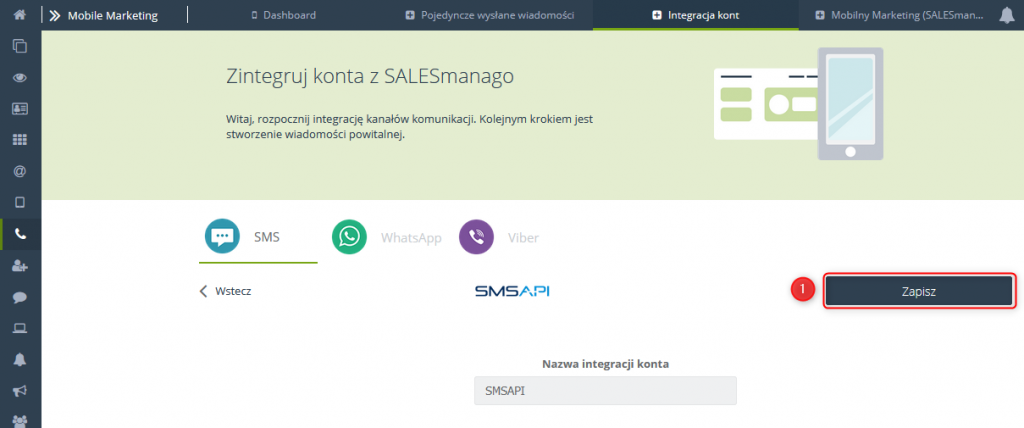Click the SMSAPI logo
1024x428 pixels.
coord(512,291)
